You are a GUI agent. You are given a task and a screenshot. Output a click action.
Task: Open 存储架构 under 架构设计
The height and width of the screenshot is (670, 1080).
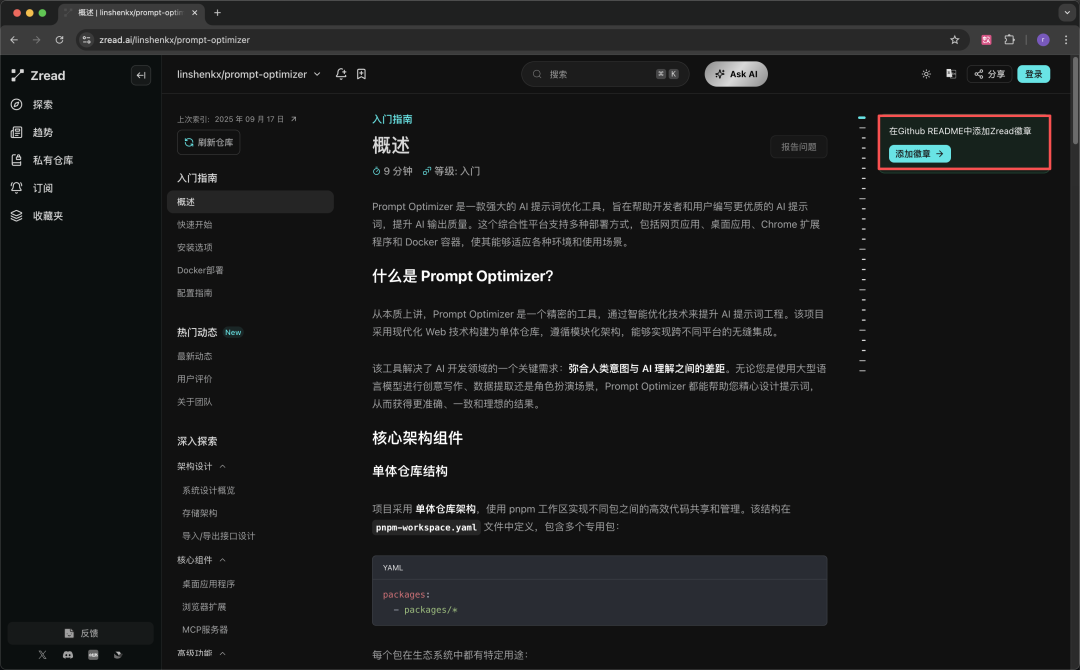click(x=200, y=513)
